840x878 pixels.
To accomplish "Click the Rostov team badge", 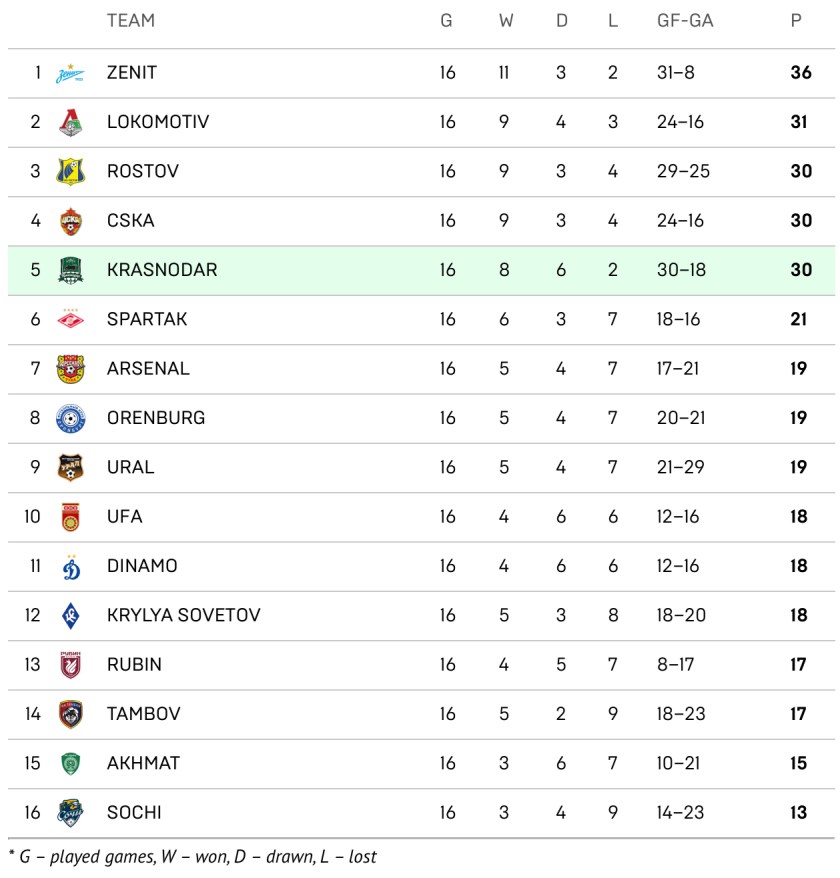I will (70, 171).
